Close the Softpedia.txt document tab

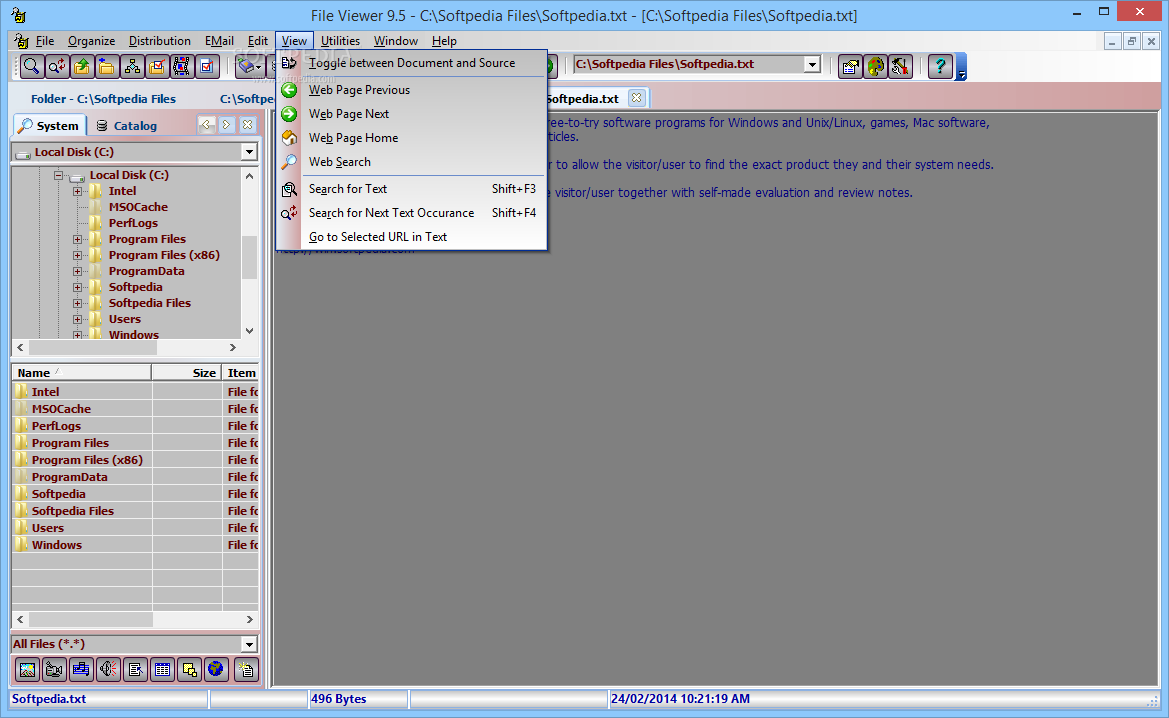tap(636, 98)
